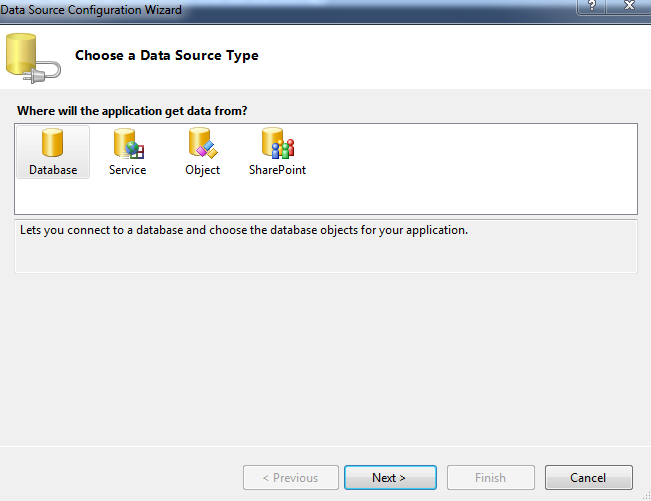651x501 pixels.
Task: Click the SharePoint label text
Action: [x=277, y=170]
